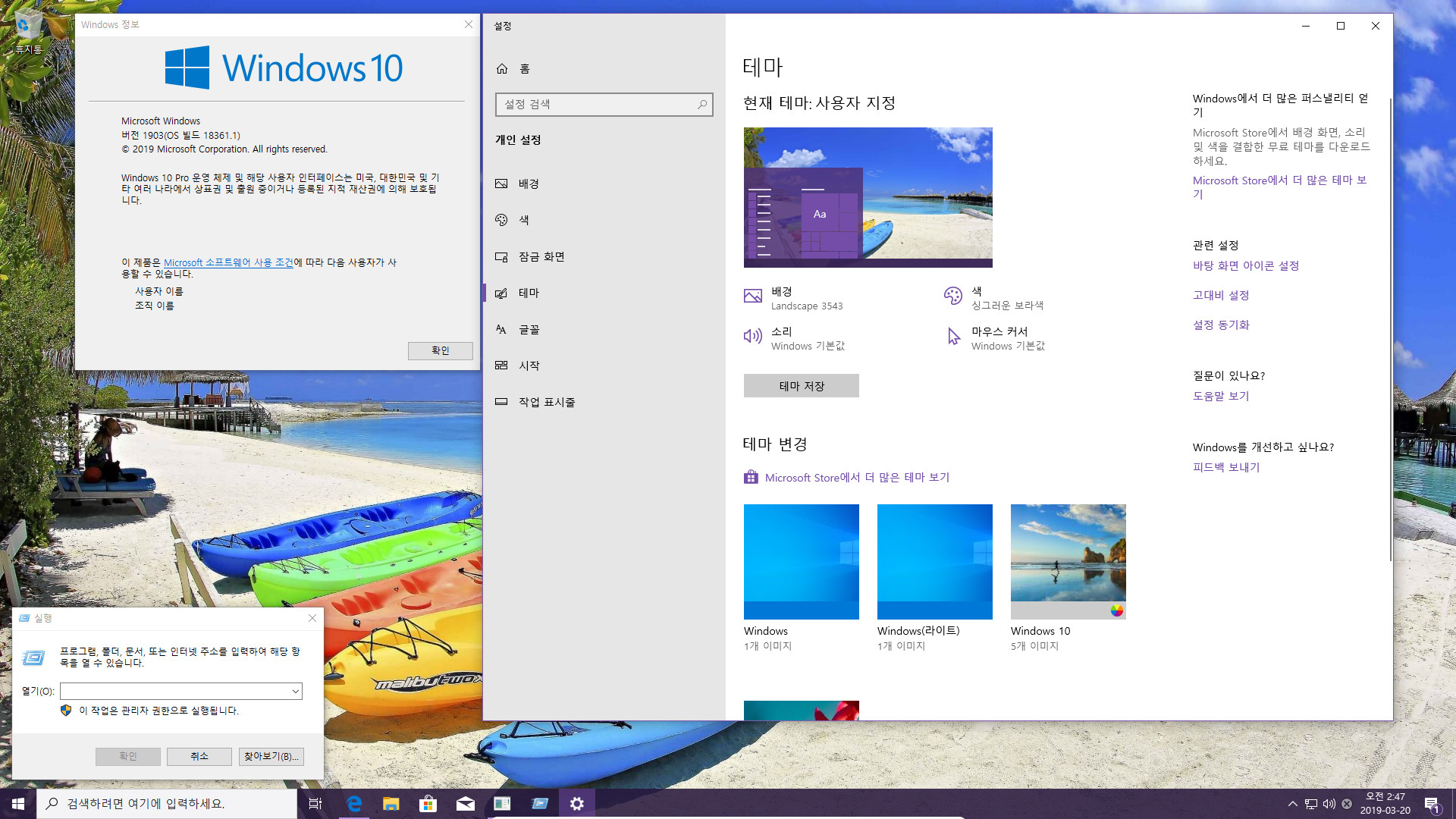Open the winver taskbar icon
This screenshot has width=1456, height=819.
tap(503, 804)
